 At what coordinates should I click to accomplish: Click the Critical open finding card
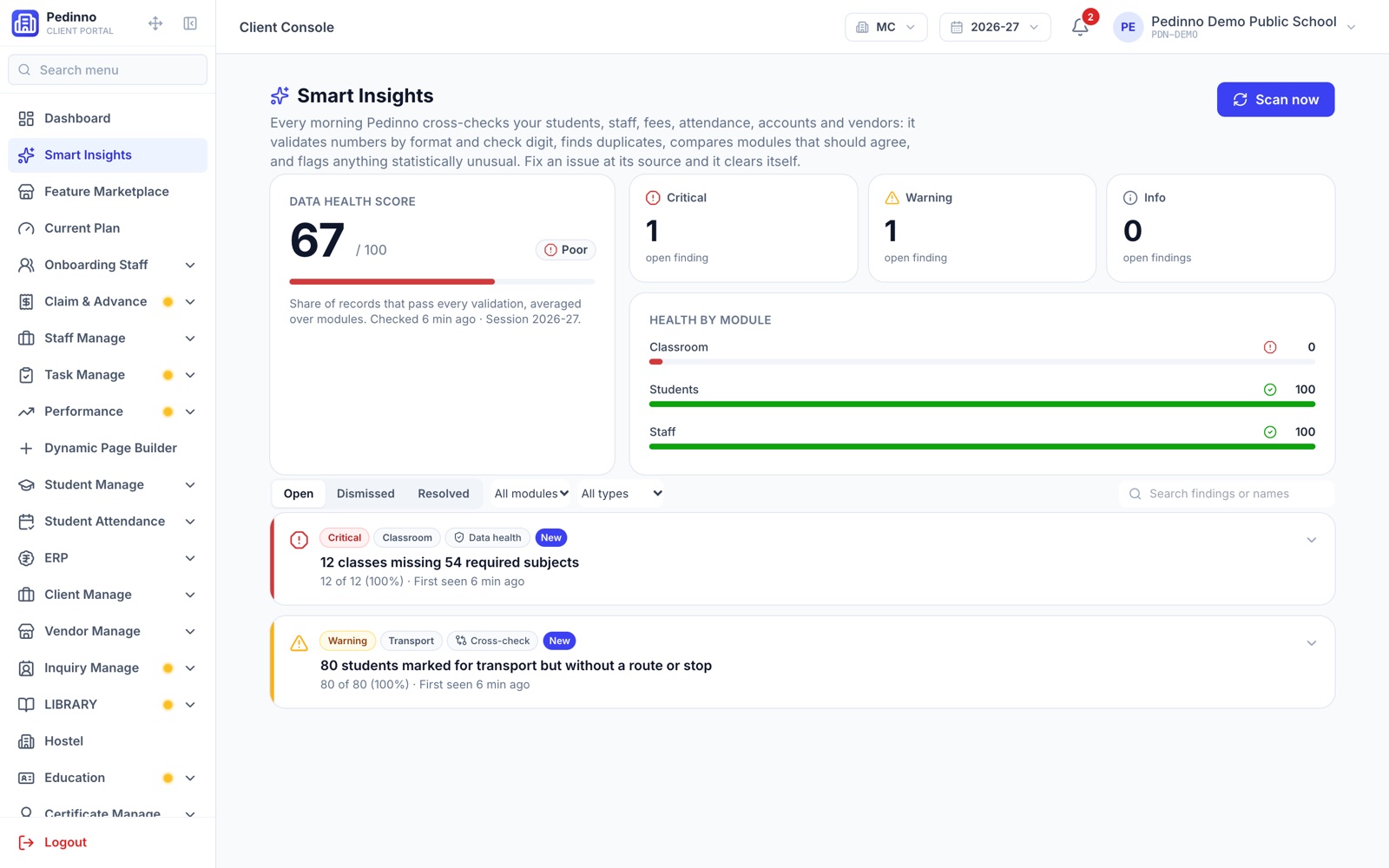743,228
